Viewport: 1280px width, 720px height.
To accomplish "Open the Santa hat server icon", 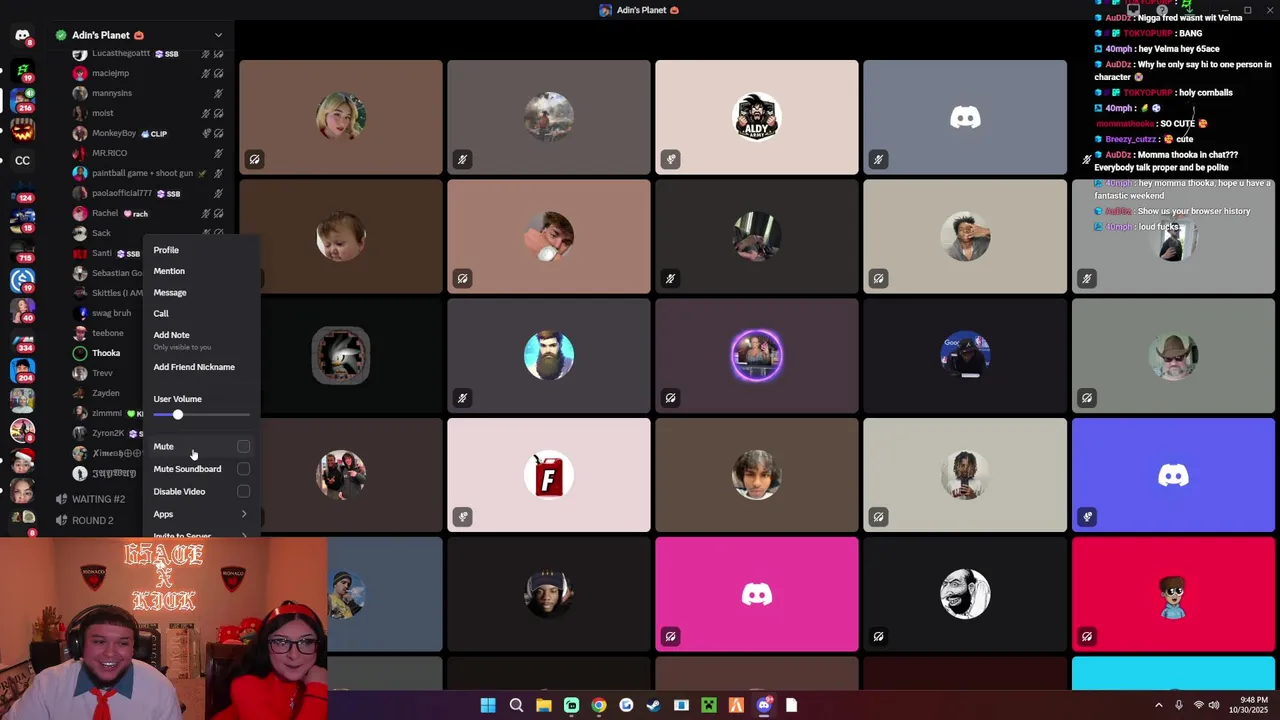I will [x=22, y=460].
